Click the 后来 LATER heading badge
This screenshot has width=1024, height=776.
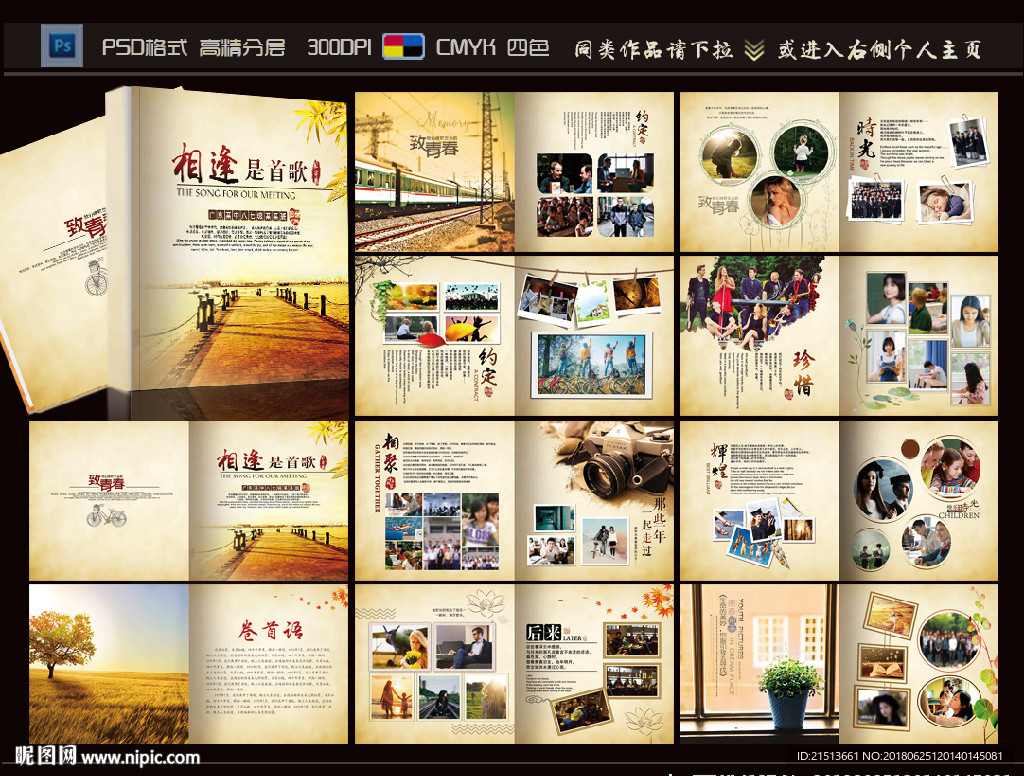tap(548, 633)
